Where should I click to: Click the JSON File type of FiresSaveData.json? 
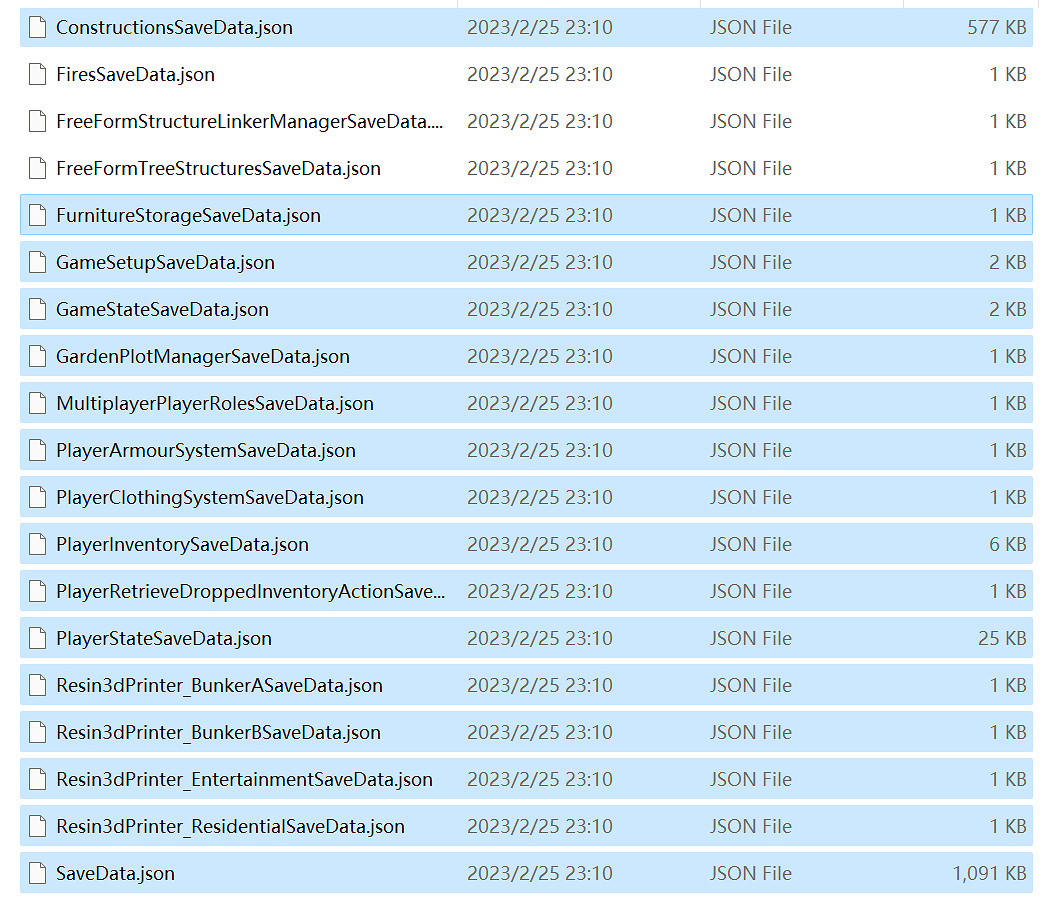tap(750, 75)
